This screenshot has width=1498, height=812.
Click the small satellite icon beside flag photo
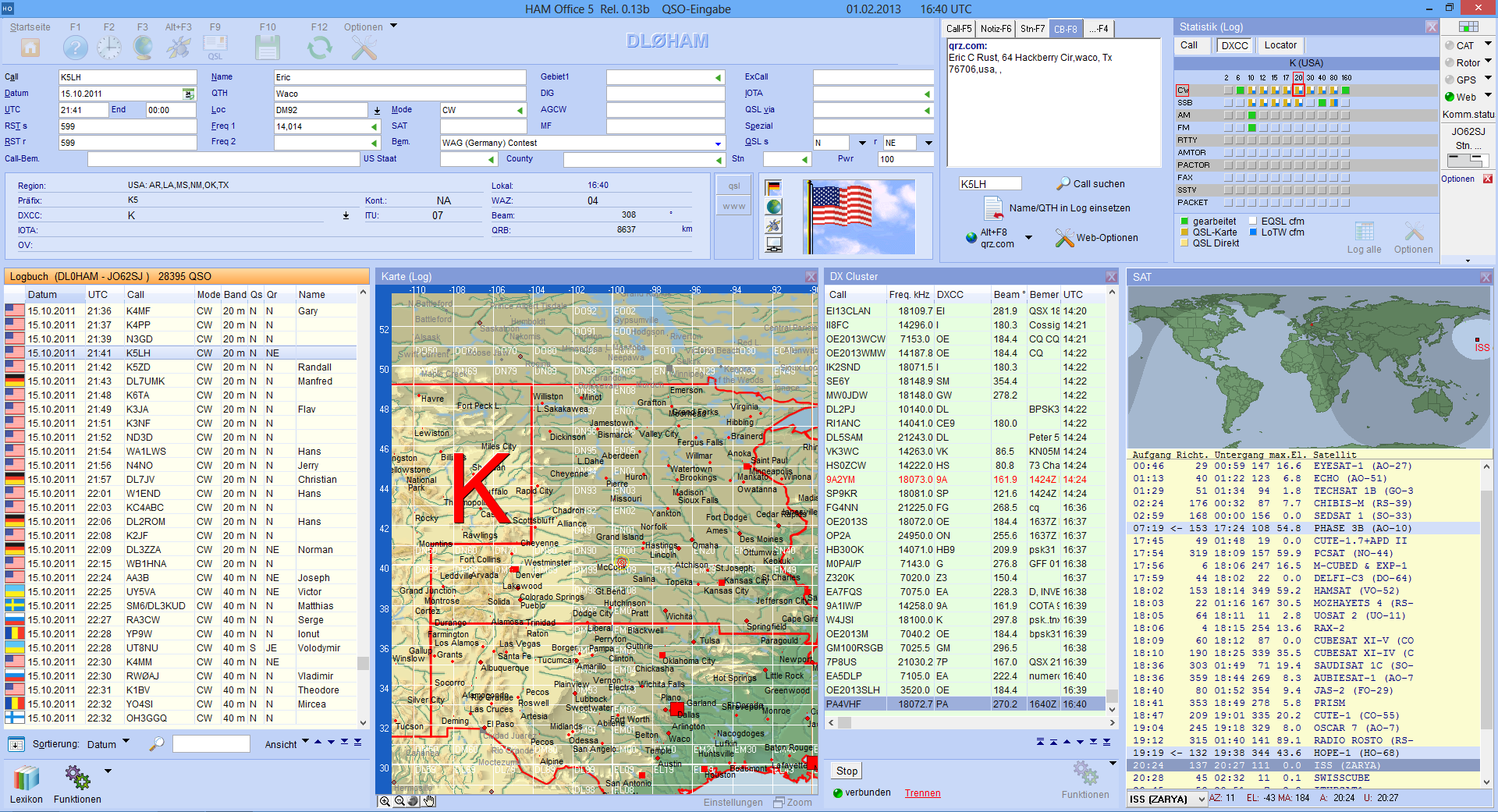click(x=774, y=225)
